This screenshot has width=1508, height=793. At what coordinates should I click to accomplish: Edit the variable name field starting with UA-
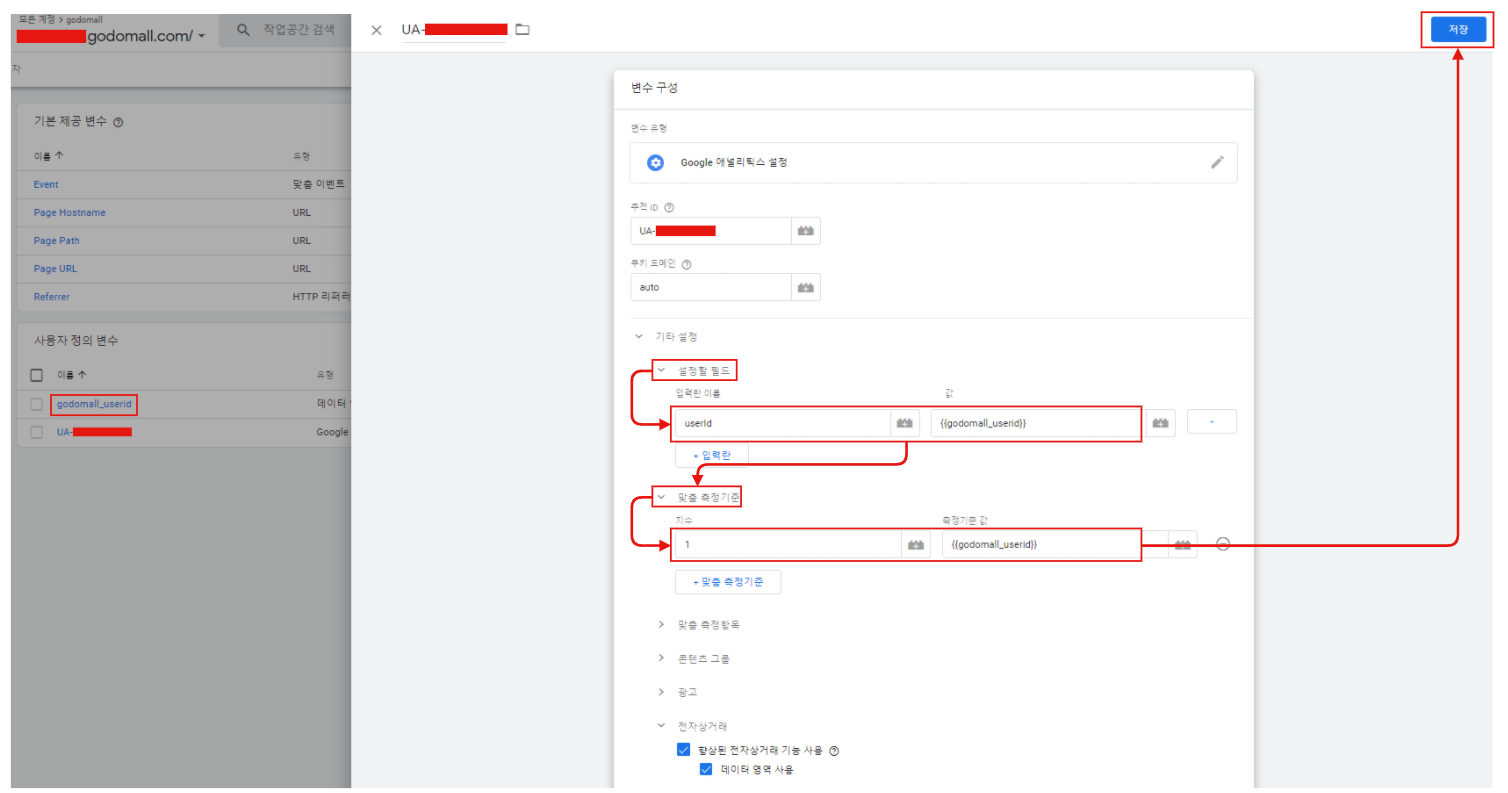coord(454,30)
